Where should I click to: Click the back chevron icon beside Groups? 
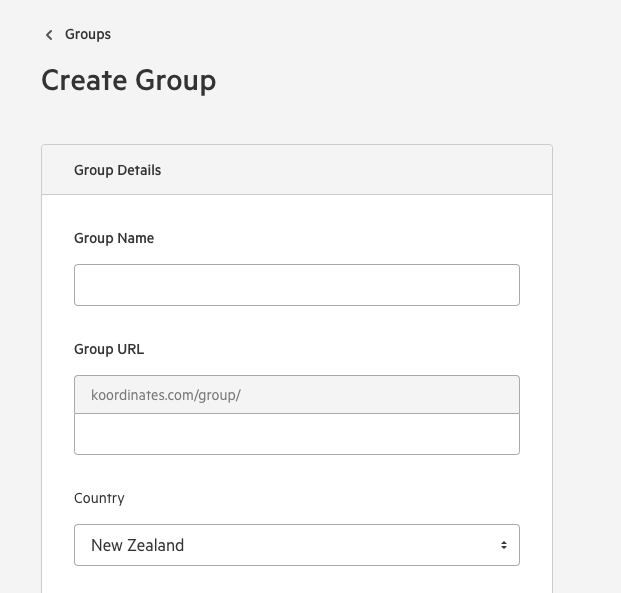tap(49, 35)
